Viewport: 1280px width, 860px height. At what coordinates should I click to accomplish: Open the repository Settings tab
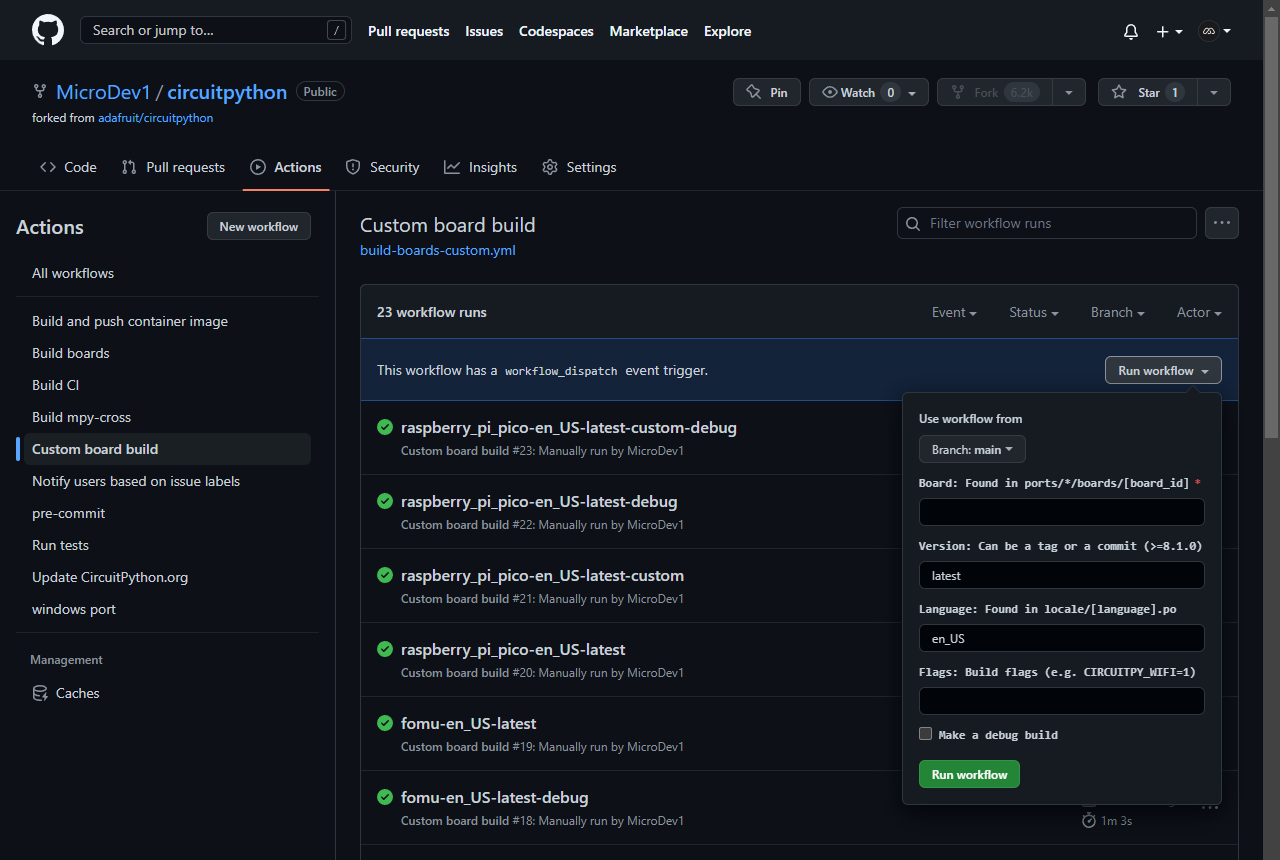click(579, 167)
